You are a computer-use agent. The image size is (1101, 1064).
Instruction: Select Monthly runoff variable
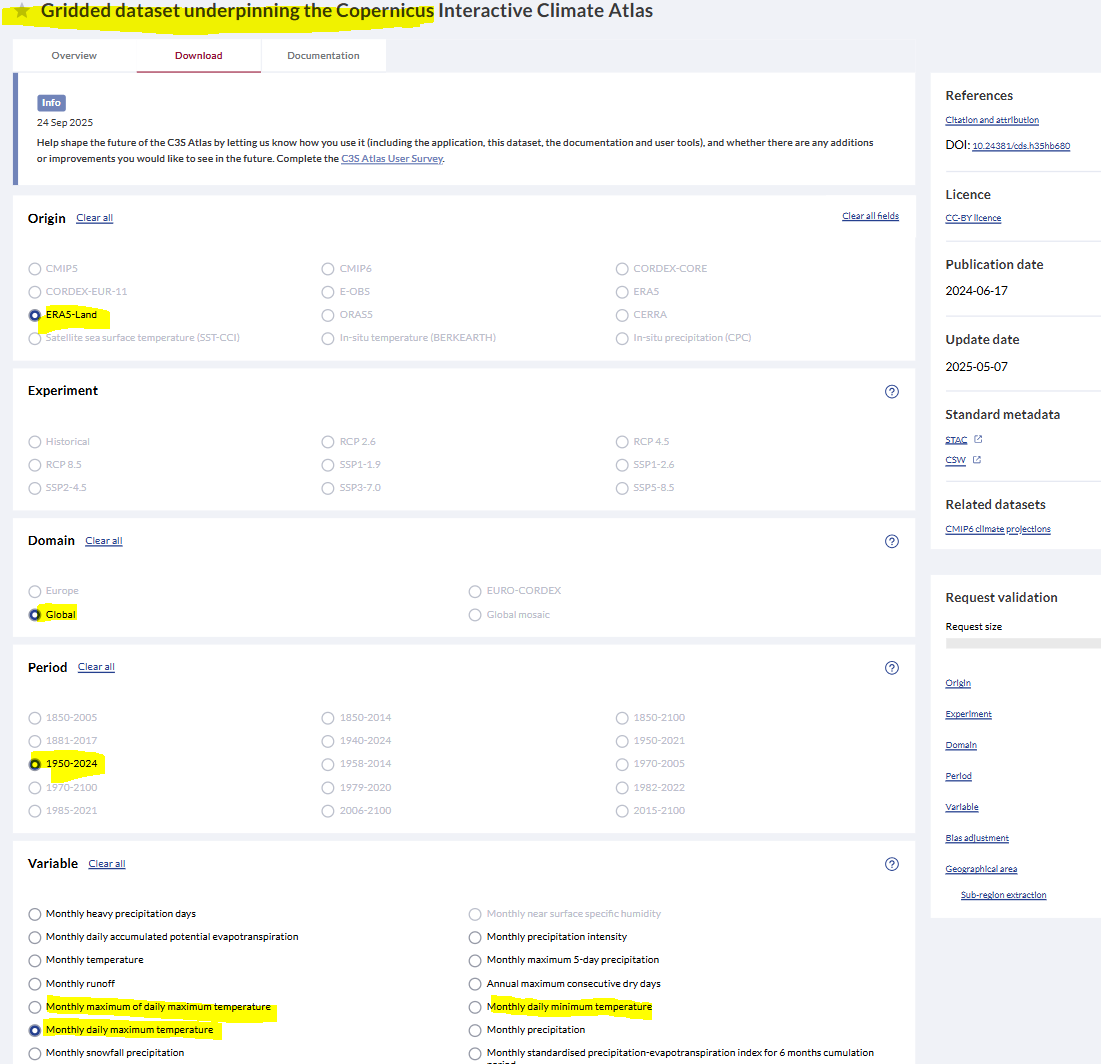(x=36, y=984)
